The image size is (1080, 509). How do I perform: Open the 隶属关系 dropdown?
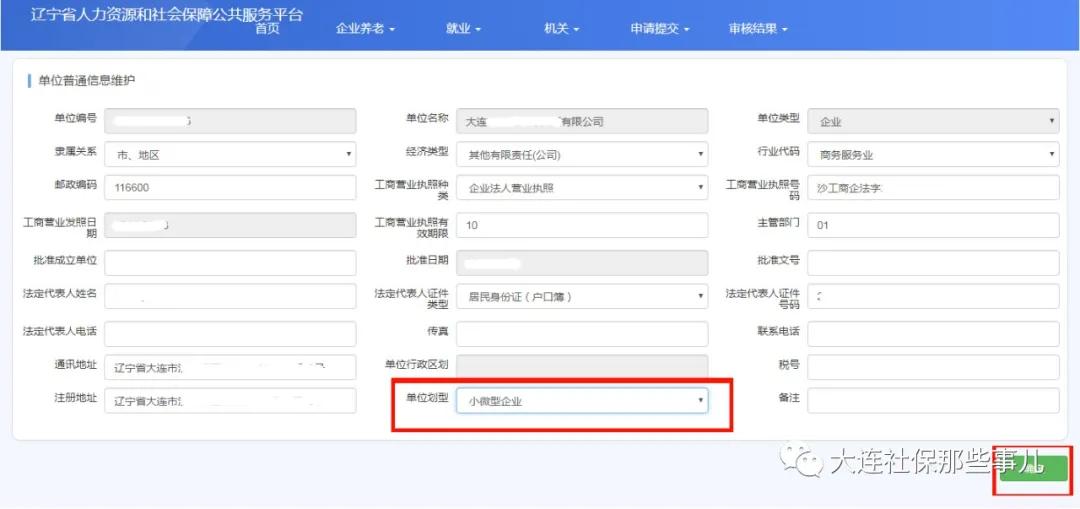pos(231,154)
